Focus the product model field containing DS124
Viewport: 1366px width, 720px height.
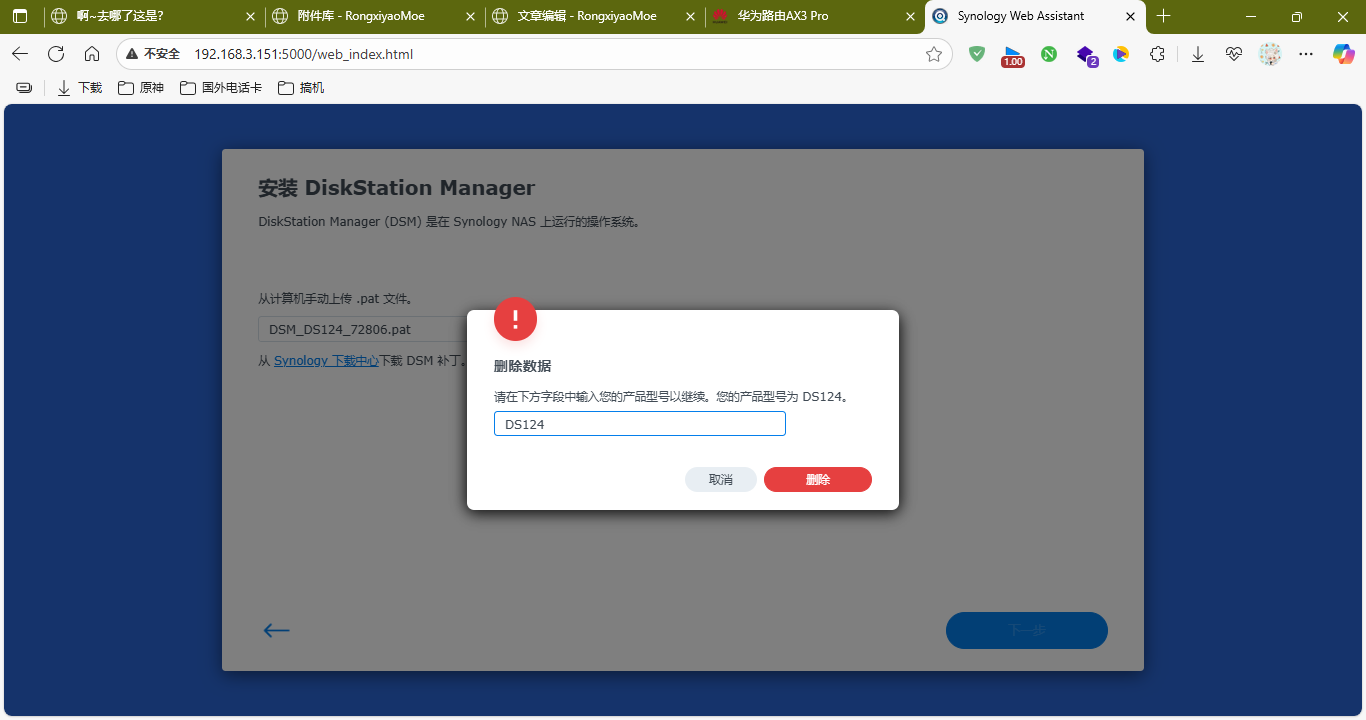point(640,424)
